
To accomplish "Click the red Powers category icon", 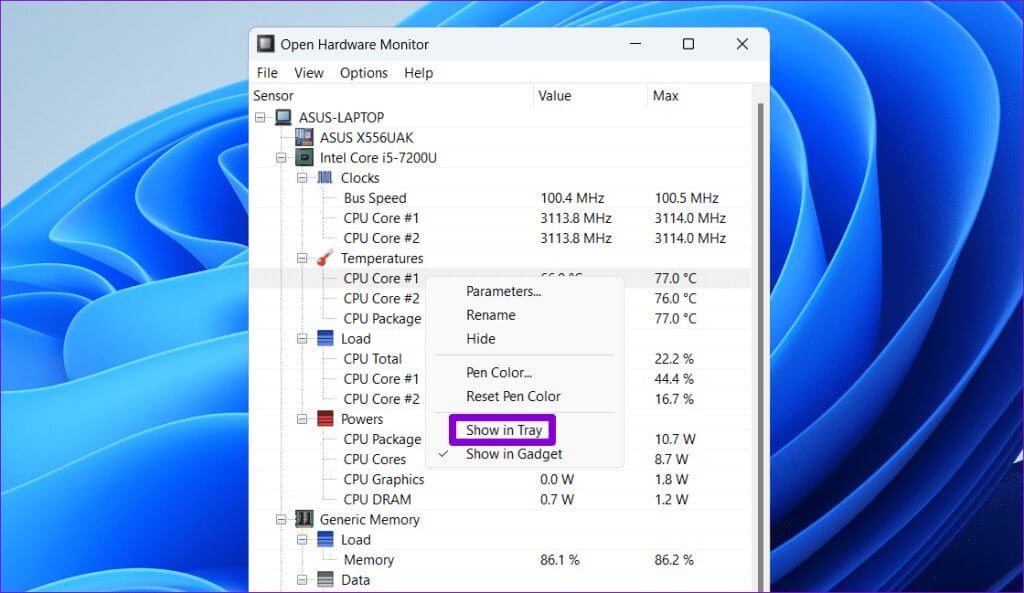I will pyautogui.click(x=325, y=419).
